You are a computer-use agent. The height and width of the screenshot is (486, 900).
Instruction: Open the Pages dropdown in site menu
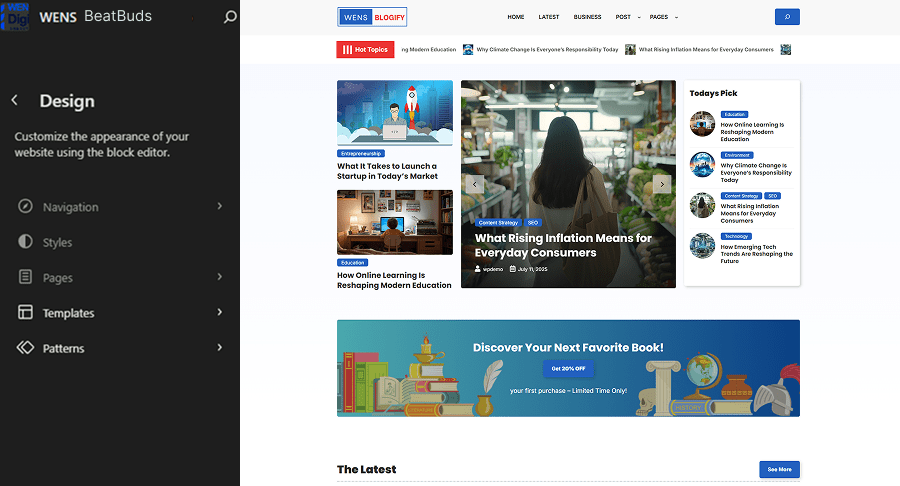coord(661,17)
